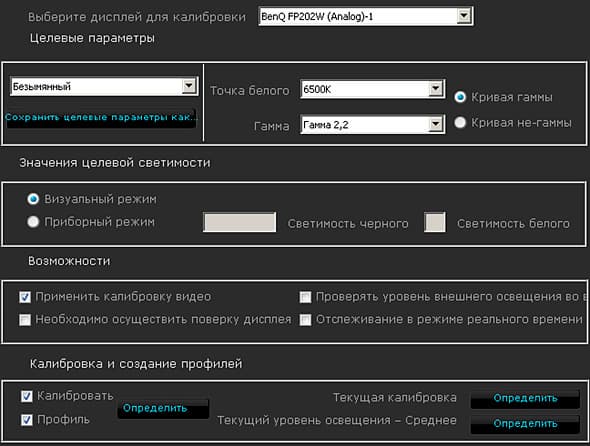
Task: Click the Возможности section heading
Action: (69, 261)
